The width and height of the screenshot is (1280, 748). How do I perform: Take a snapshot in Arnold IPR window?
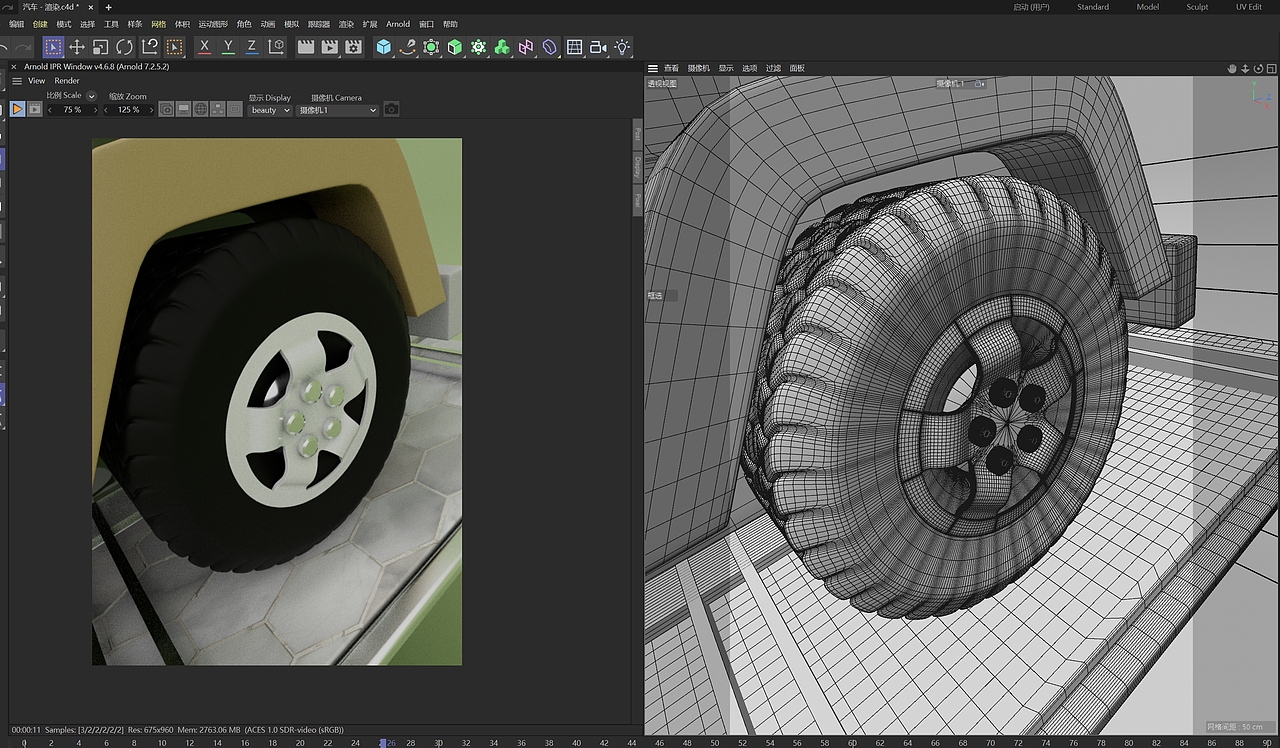coord(391,109)
